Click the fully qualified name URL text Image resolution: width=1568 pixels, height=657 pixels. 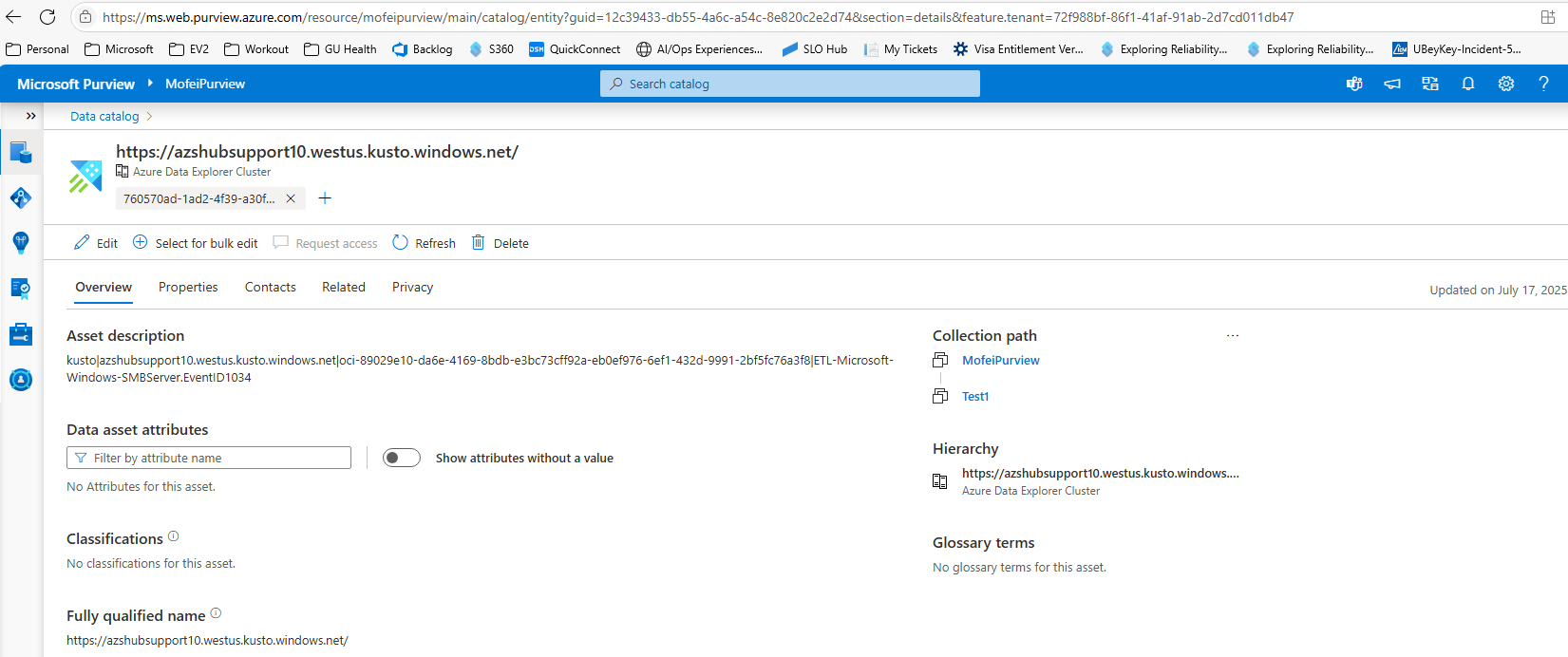tap(207, 640)
